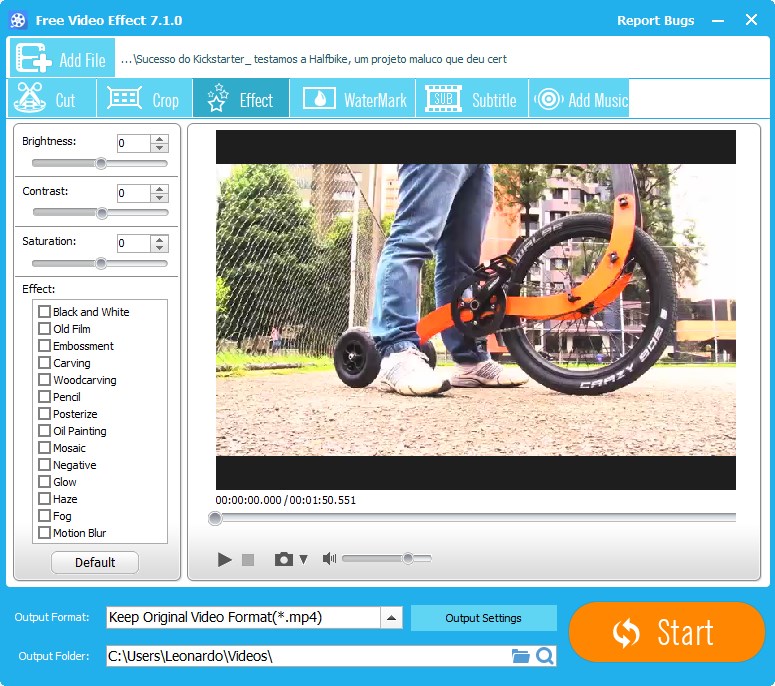
Task: Open the Subtitle tab
Action: (x=472, y=98)
